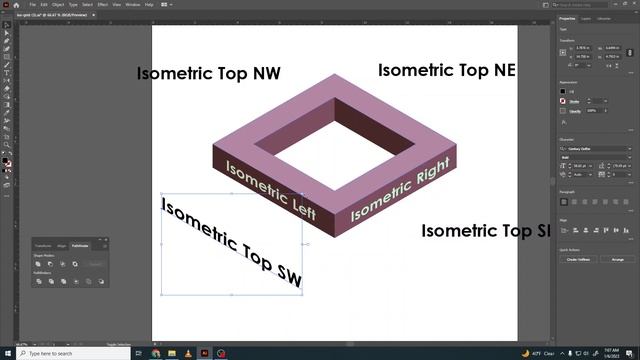The image size is (640, 360).
Task: Toggle the constrain width and height link
Action: tap(630, 53)
